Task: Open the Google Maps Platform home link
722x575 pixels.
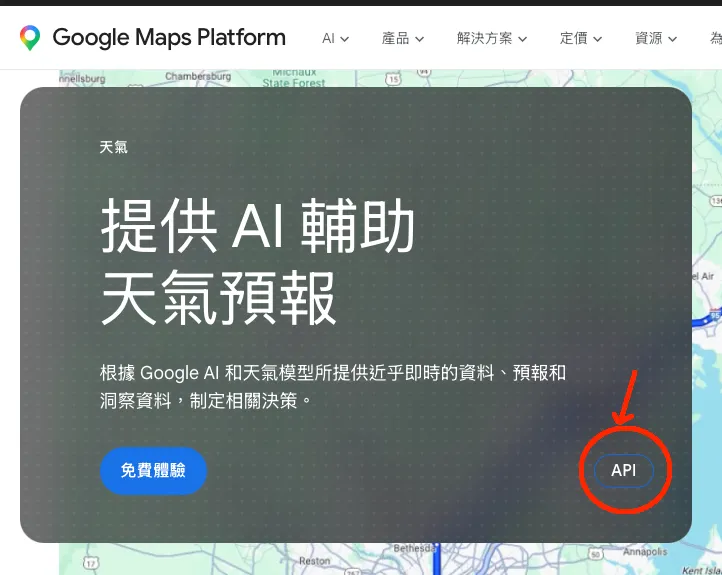Action: (169, 37)
